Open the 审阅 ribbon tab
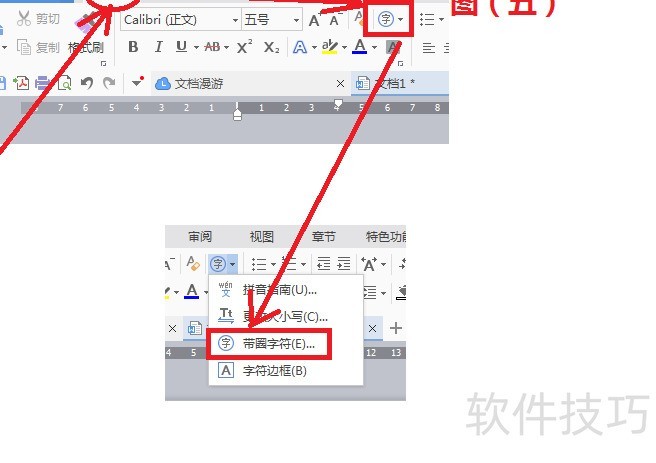Screen dimensions: 656x463 (x=200, y=237)
